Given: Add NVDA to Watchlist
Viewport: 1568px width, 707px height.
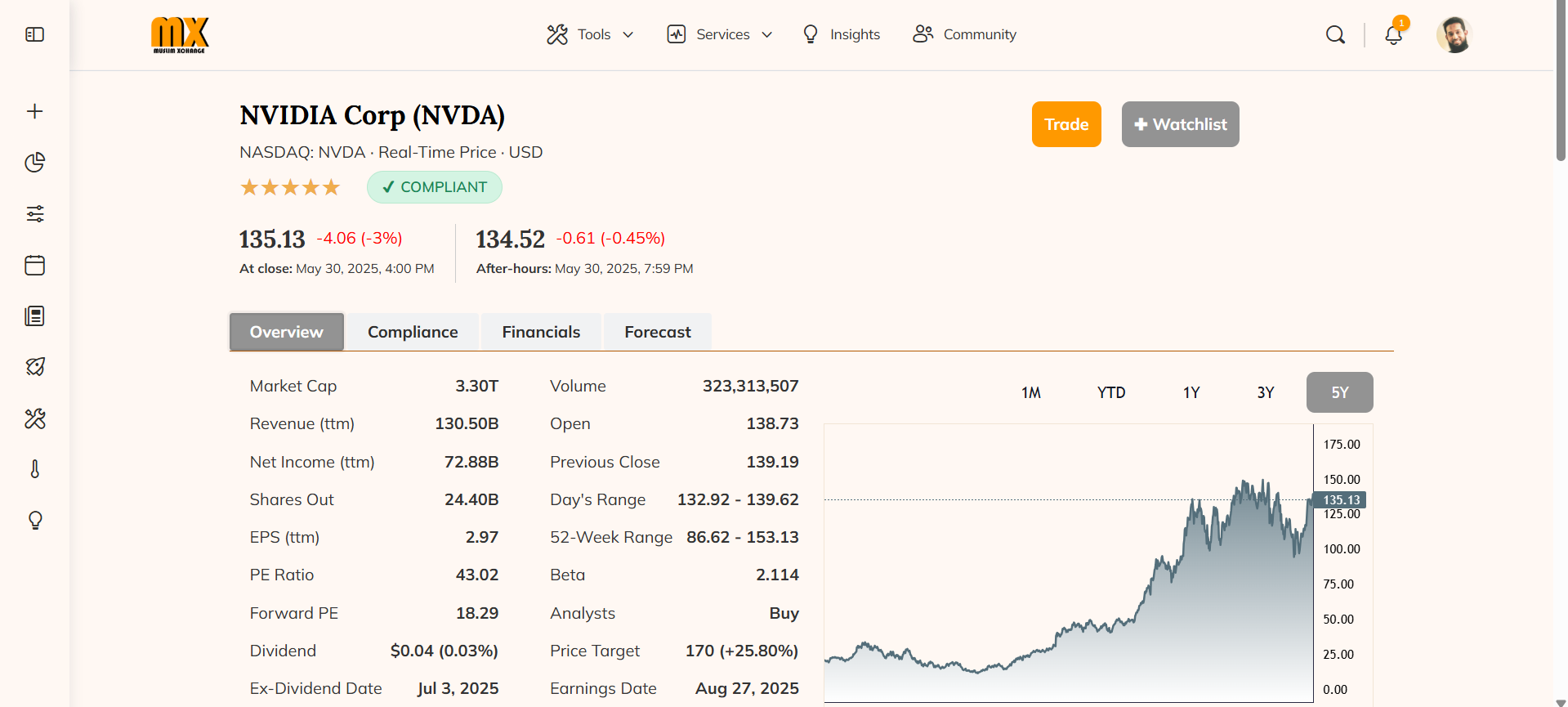Looking at the screenshot, I should click(x=1180, y=124).
